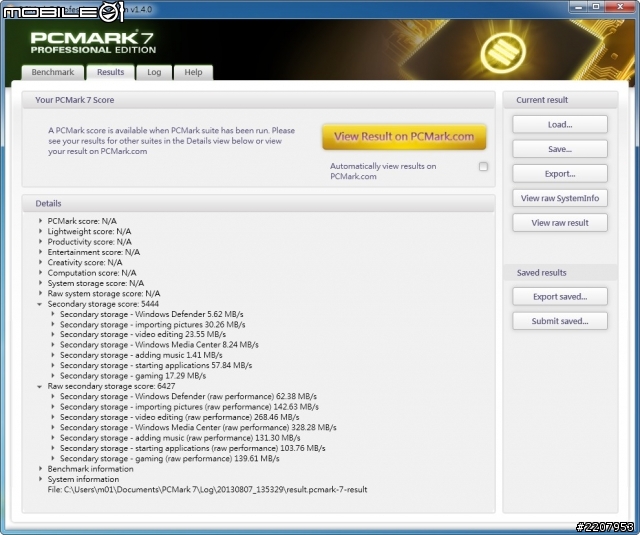Screen dimensions: 640x535
Task: Open View raw SystemInfo
Action: (560, 198)
